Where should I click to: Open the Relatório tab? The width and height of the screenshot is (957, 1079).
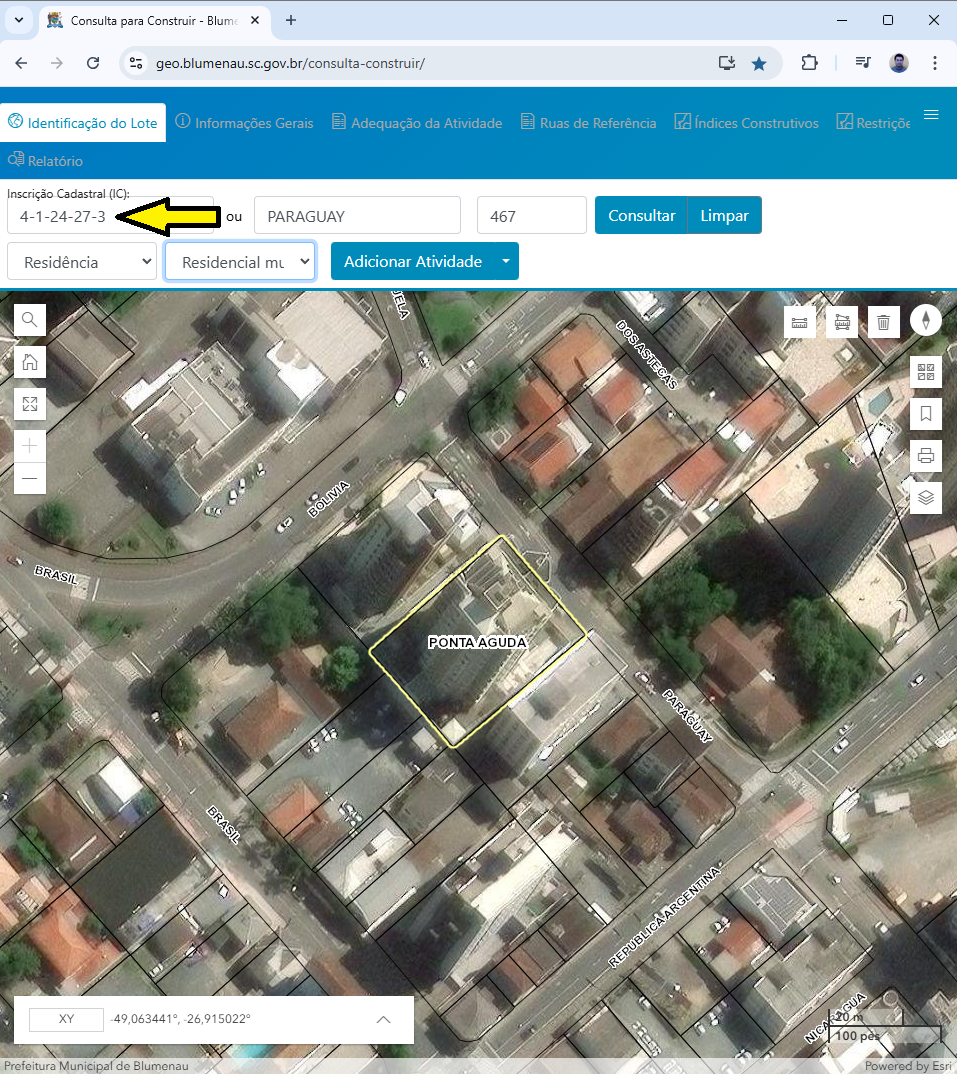click(45, 160)
